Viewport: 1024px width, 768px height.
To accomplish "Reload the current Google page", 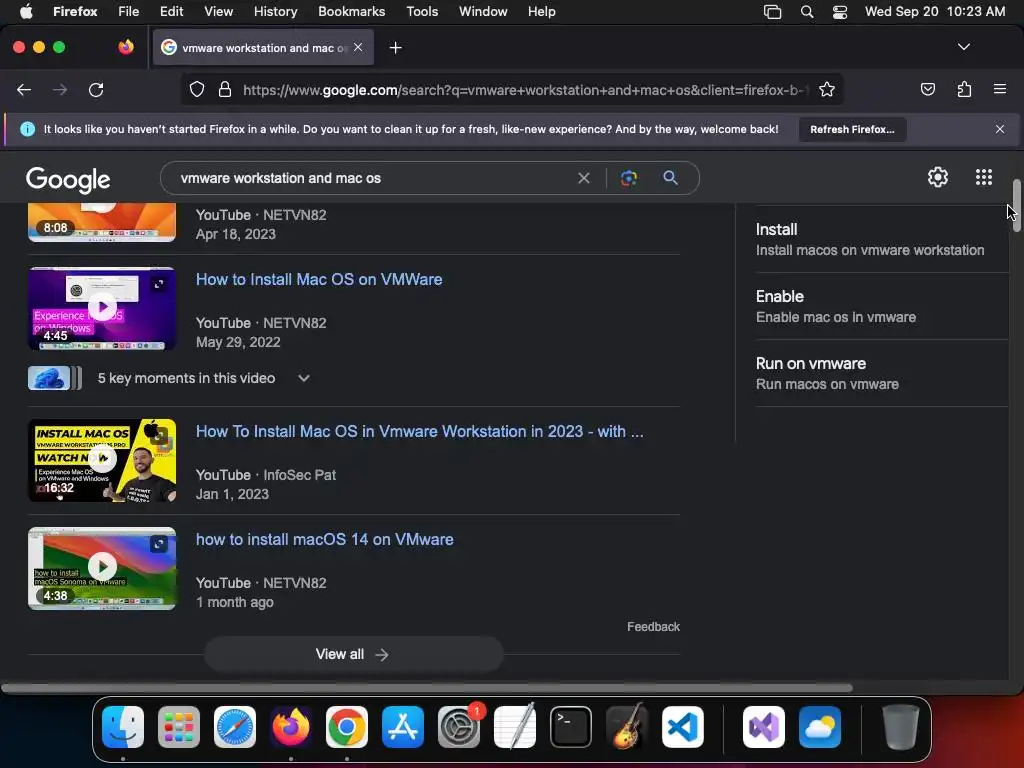I will point(96,89).
